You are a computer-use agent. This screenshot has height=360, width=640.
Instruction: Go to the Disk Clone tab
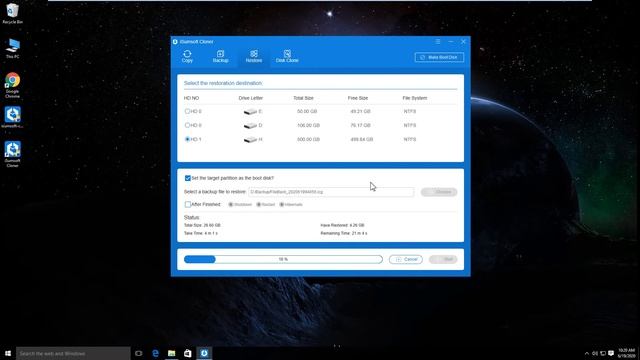point(287,56)
